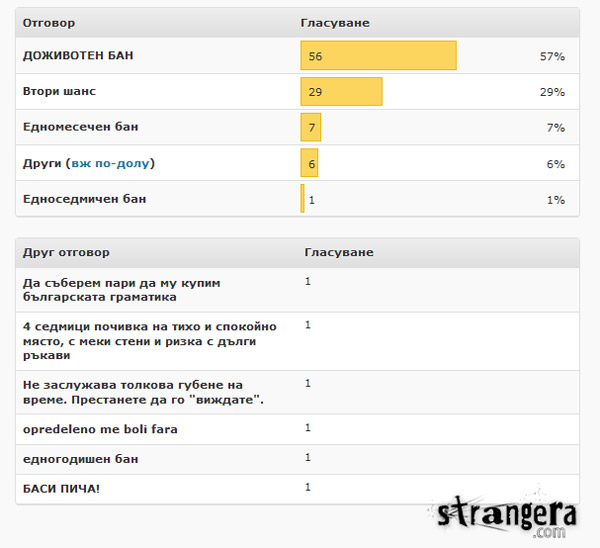Click the 'opredeleno me boli fara' answer row
600x548 pixels.
(x=100, y=429)
